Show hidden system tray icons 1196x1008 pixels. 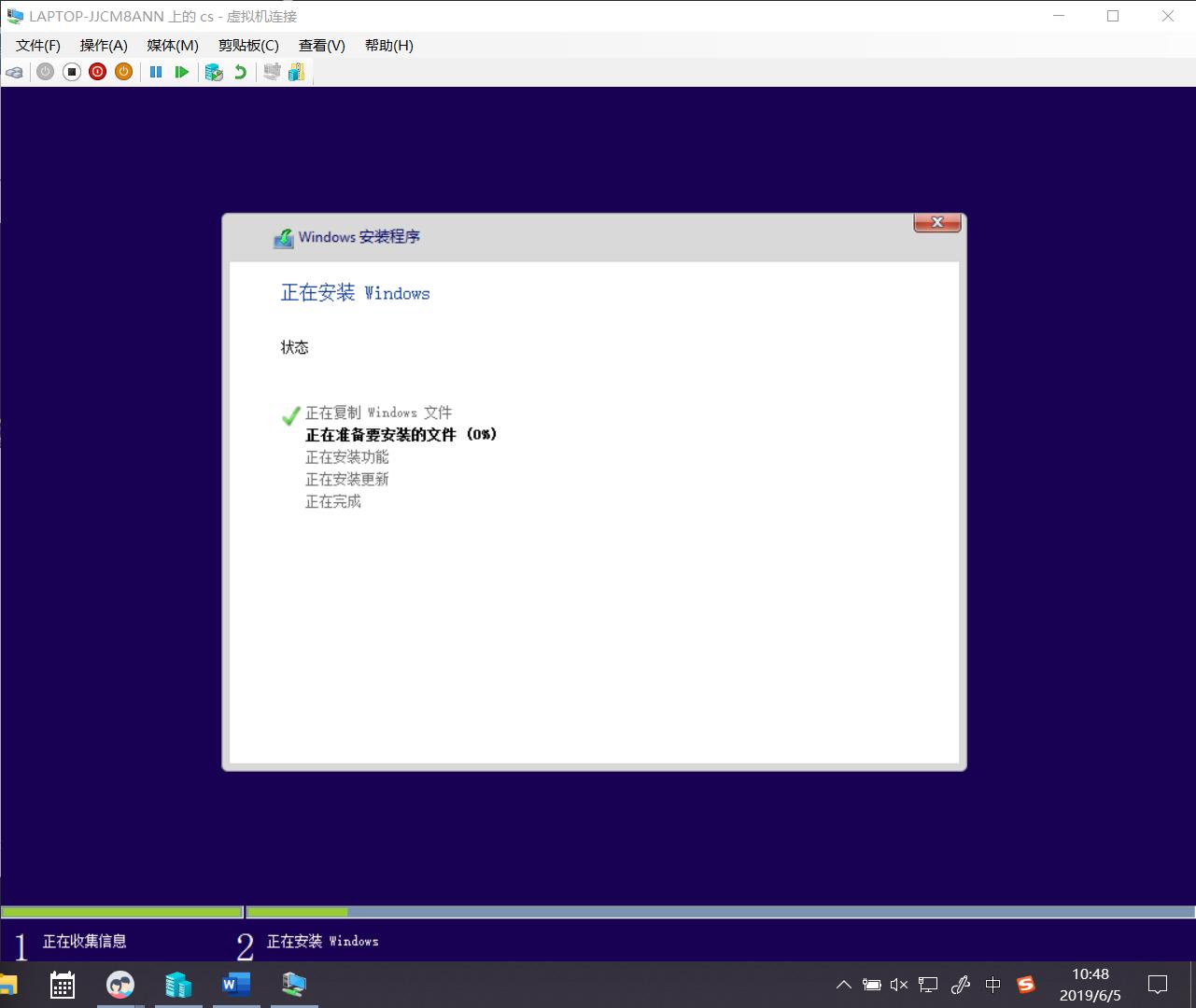pos(843,985)
